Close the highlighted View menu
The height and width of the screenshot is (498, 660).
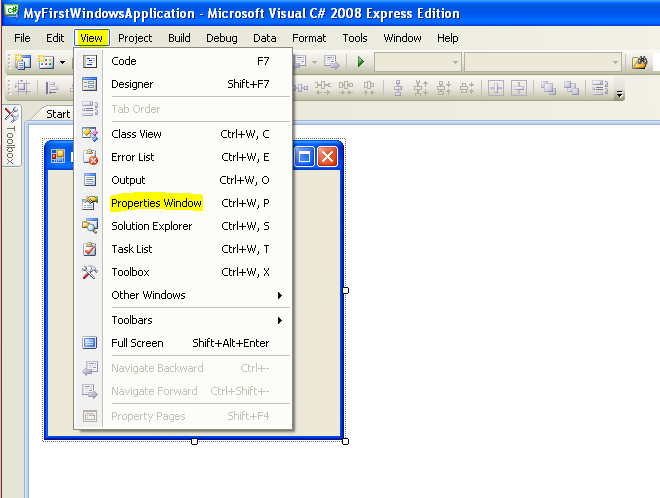click(91, 38)
